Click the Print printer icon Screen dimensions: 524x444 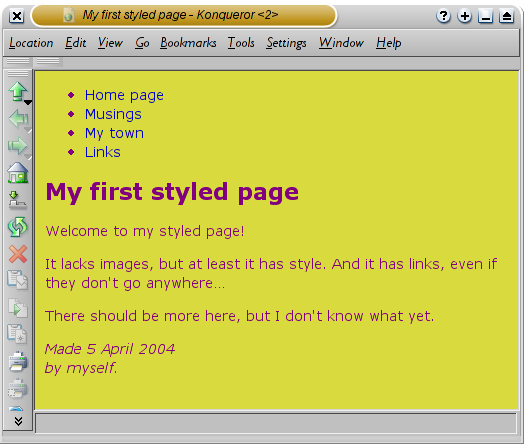(x=18, y=362)
